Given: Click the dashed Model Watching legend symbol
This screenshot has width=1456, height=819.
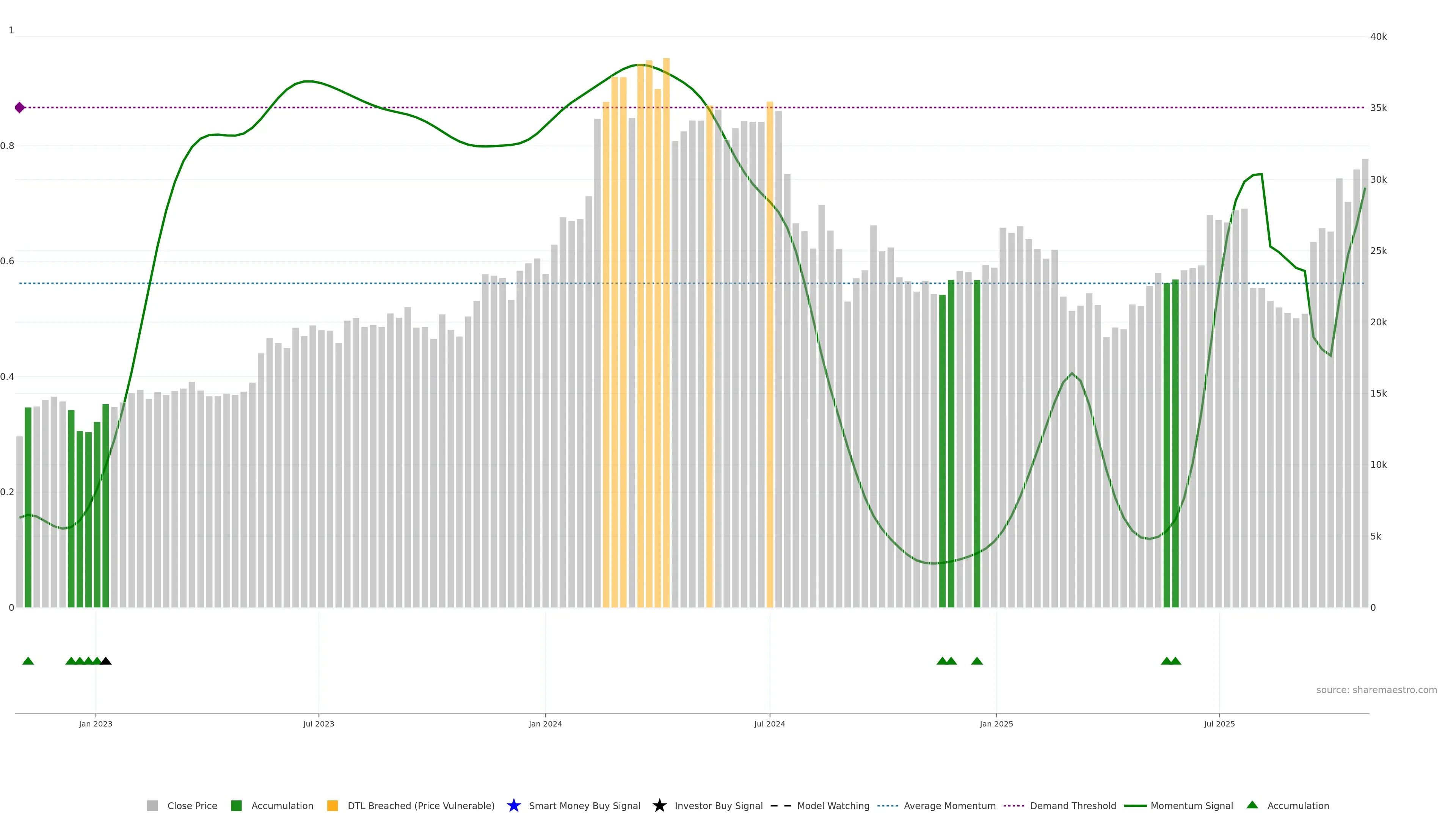Looking at the screenshot, I should [781, 805].
